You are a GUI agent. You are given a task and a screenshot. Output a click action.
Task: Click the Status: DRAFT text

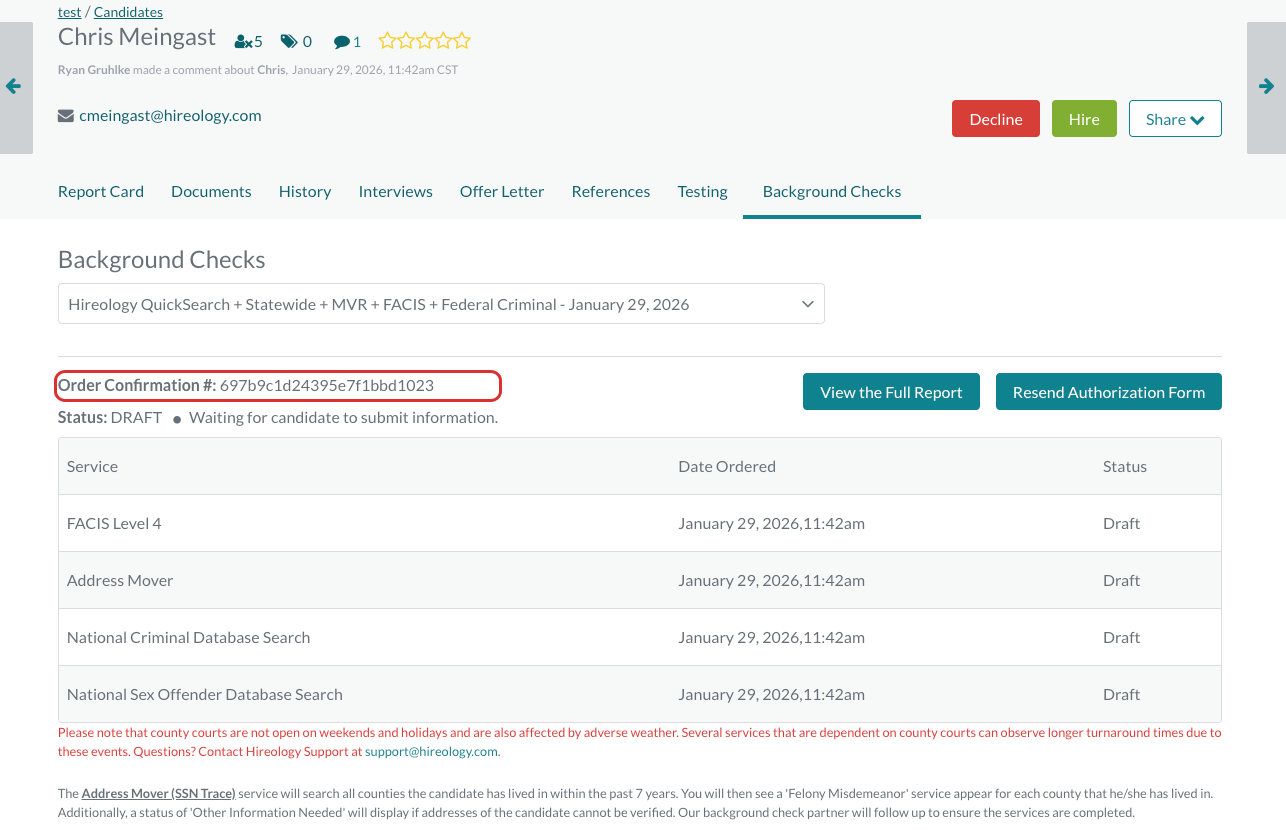[110, 417]
